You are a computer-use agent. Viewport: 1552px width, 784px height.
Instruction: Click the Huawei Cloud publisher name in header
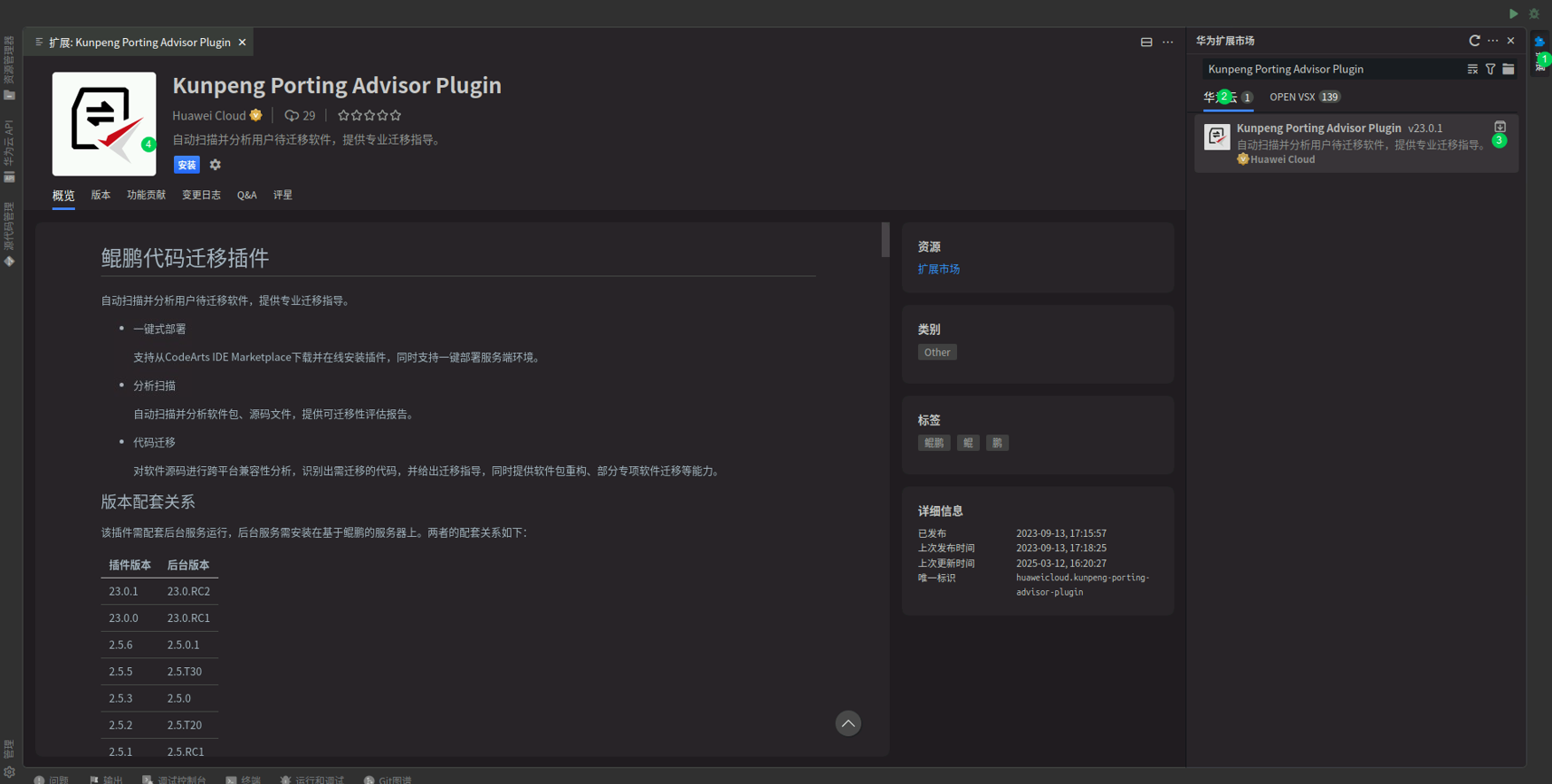pos(209,116)
